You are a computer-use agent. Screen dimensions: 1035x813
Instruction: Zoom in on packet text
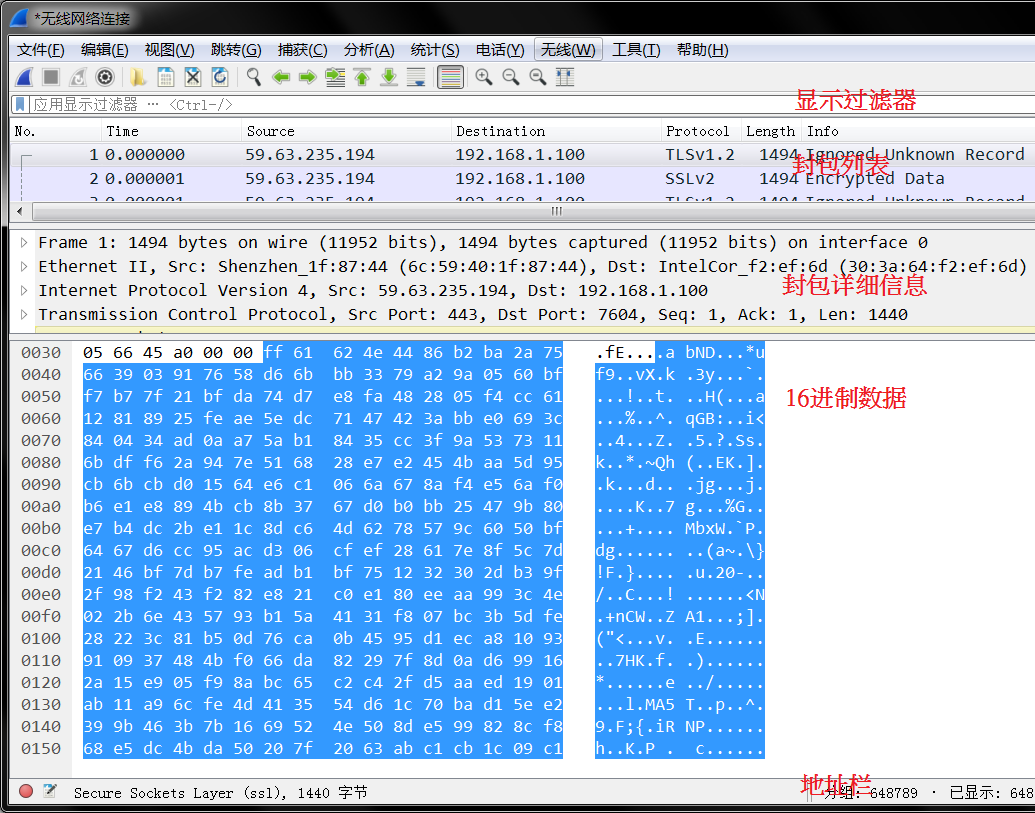(x=484, y=77)
